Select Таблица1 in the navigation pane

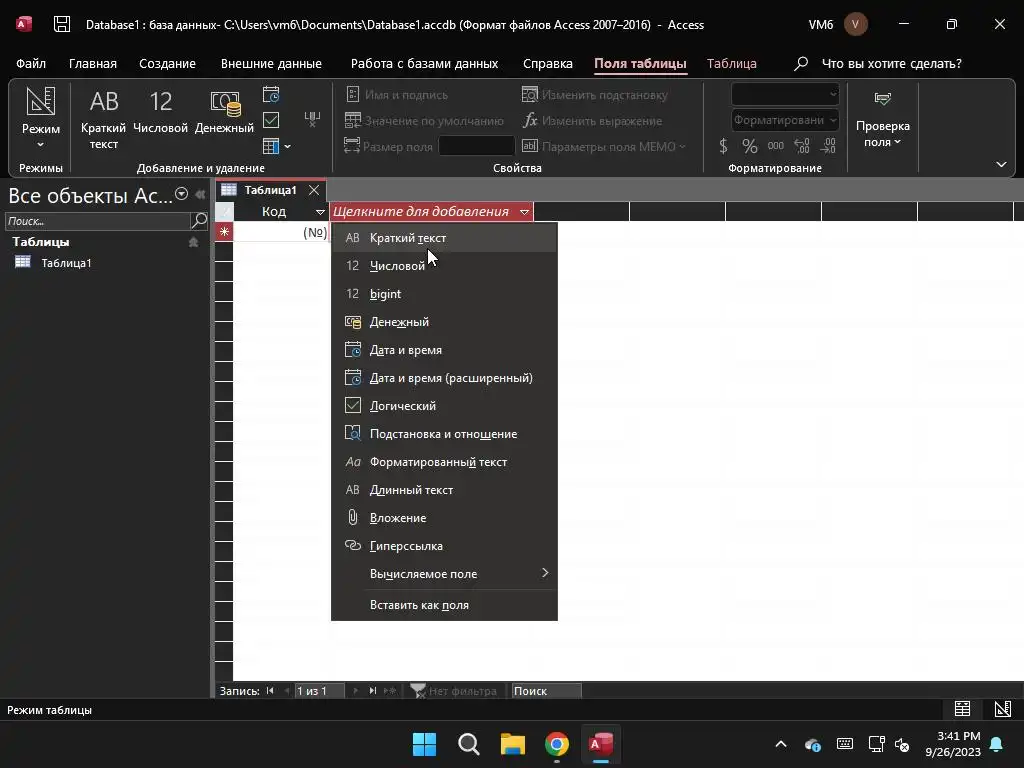click(66, 263)
